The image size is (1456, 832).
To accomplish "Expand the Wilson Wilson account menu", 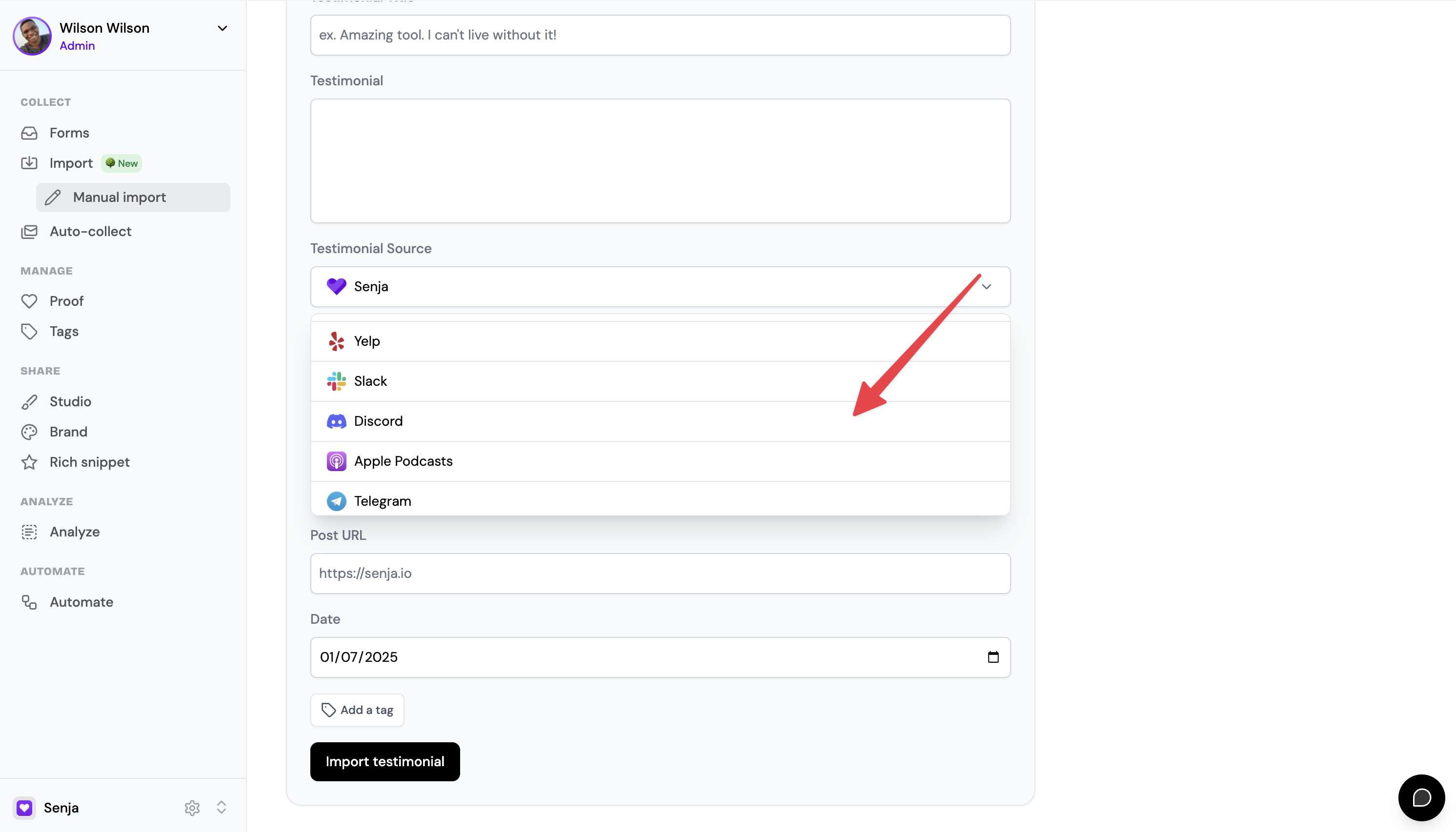I will point(222,28).
